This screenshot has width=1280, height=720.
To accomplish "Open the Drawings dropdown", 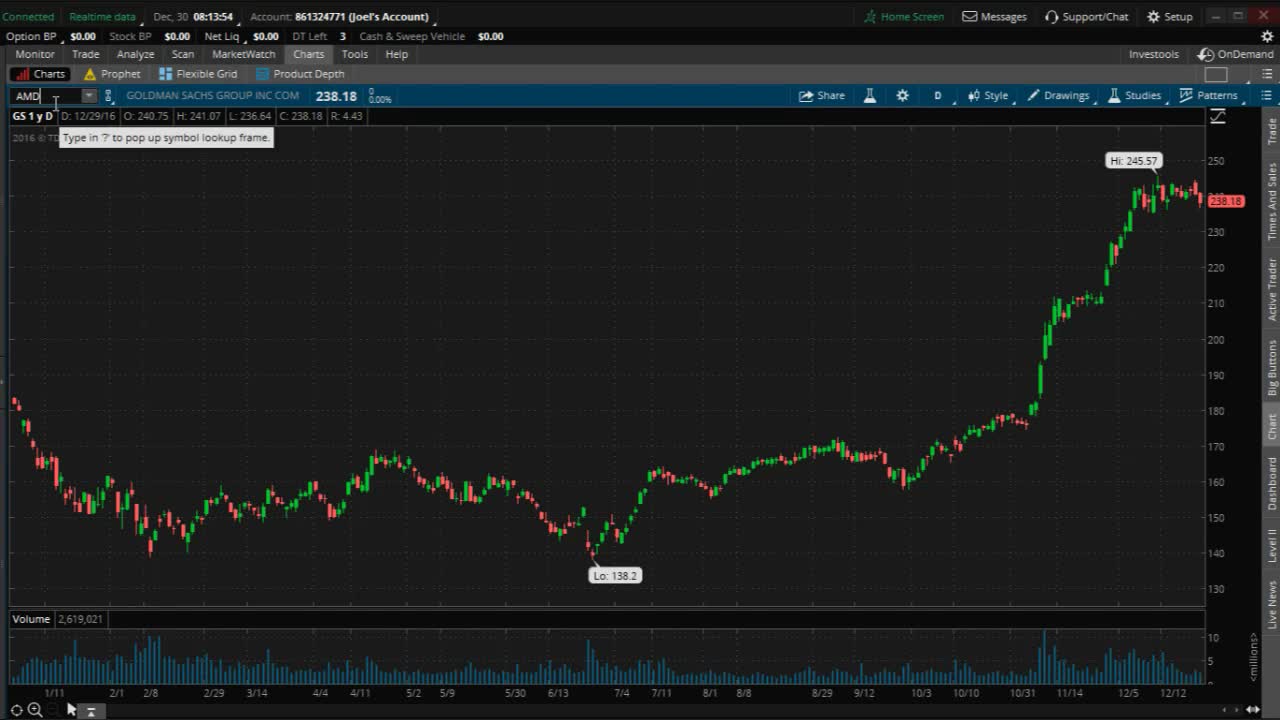I will point(1058,96).
